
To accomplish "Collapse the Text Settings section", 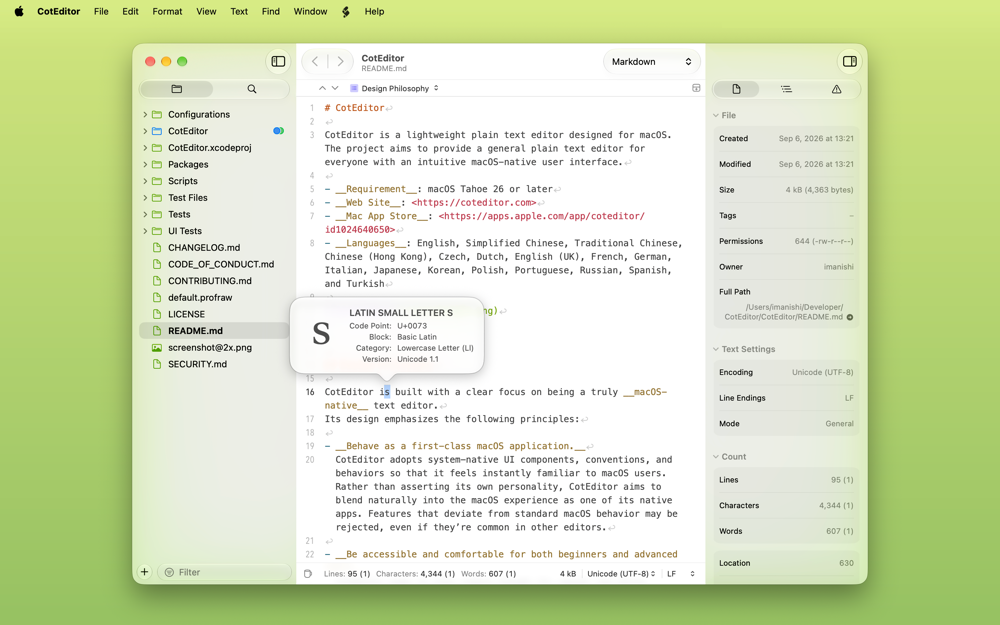I will 716,349.
